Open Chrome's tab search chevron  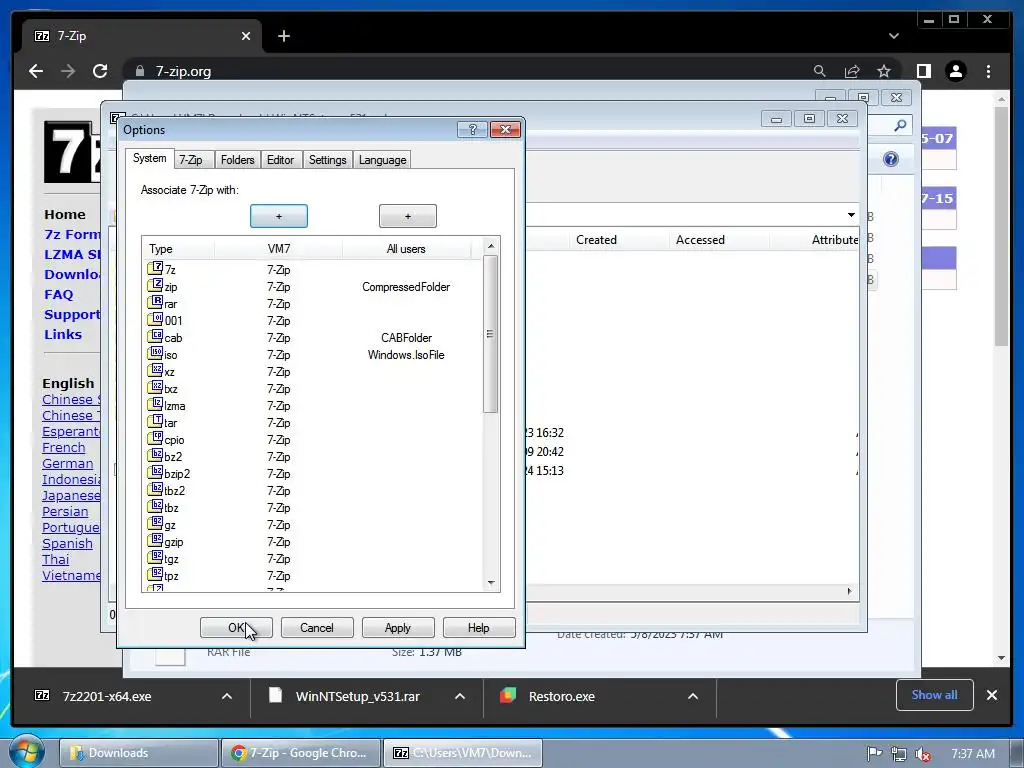pos(894,36)
